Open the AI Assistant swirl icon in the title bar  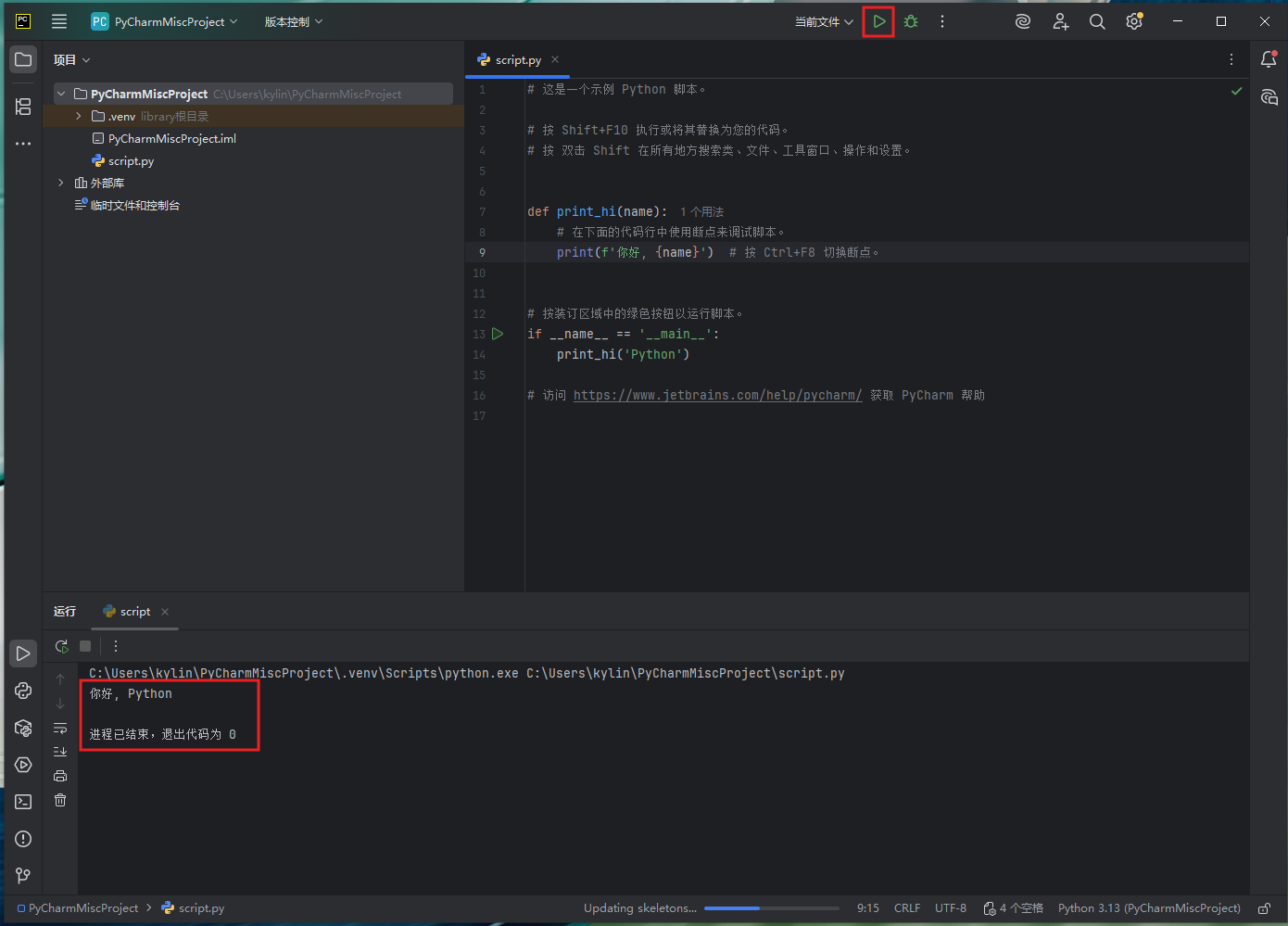click(x=1023, y=21)
